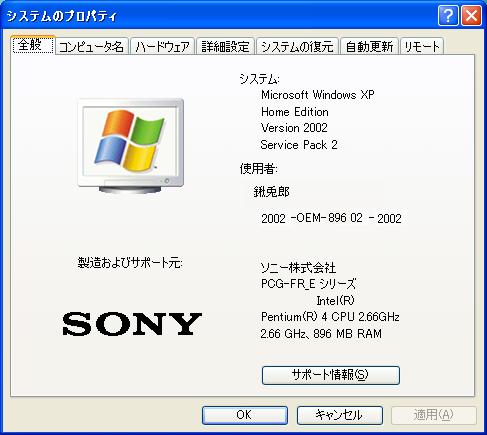The height and width of the screenshot is (435, 487).
Task: Click the SONY logo image
Action: (x=132, y=324)
